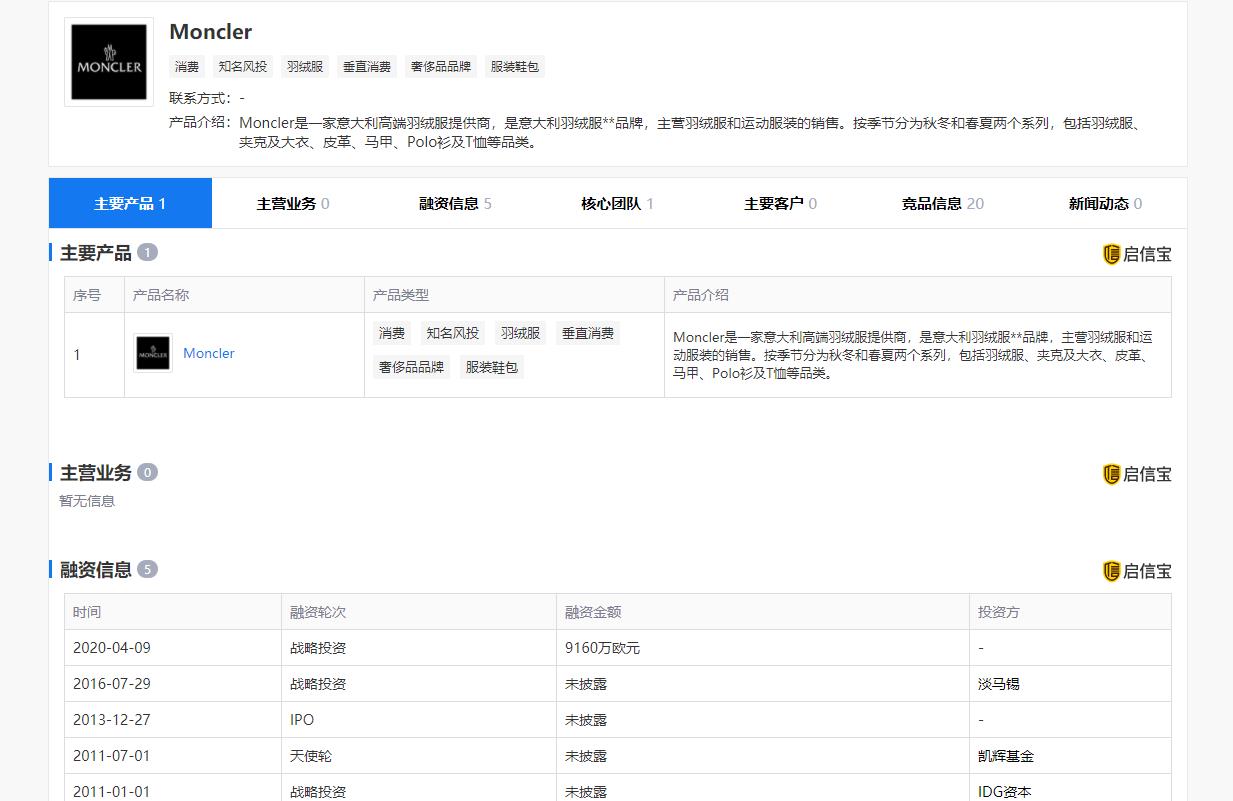
Task: Click the 消费 tag under the company name
Action: point(186,66)
